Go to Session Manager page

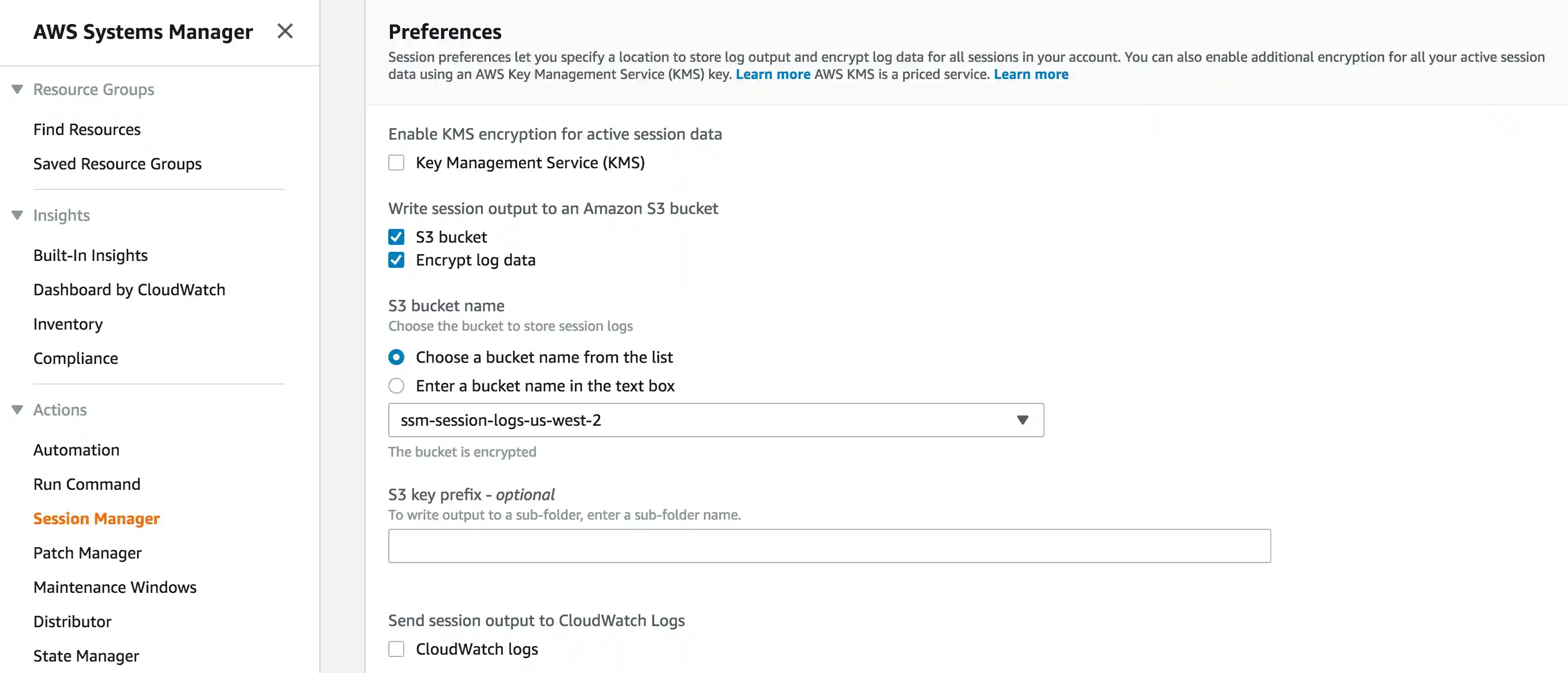point(96,518)
